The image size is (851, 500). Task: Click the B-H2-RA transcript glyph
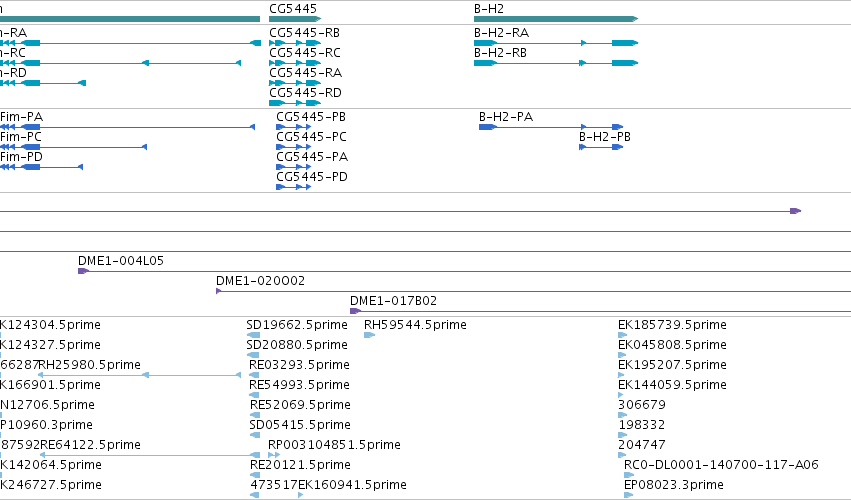click(556, 43)
